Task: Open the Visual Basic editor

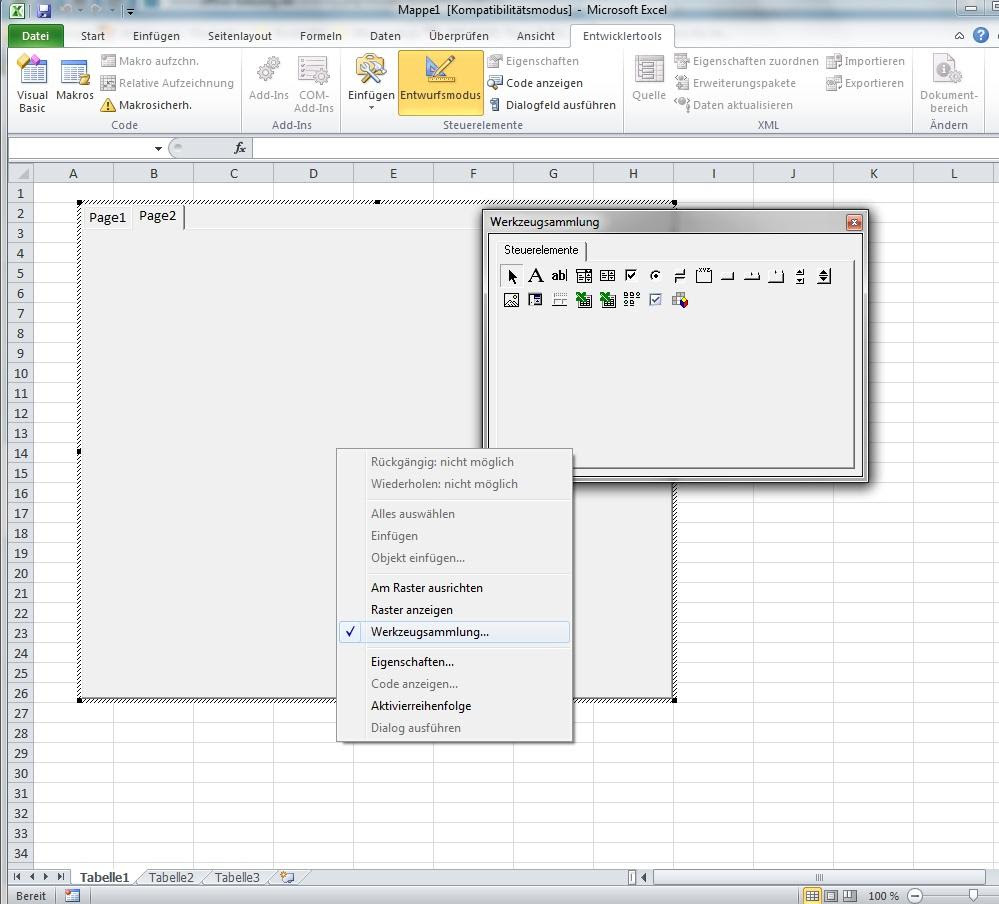Action: pyautogui.click(x=32, y=84)
